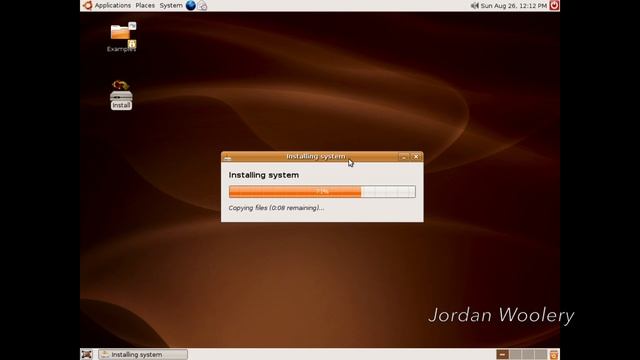Click the bold 'Installing system' heading
Image resolution: width=640 pixels, height=360 pixels.
(x=264, y=175)
